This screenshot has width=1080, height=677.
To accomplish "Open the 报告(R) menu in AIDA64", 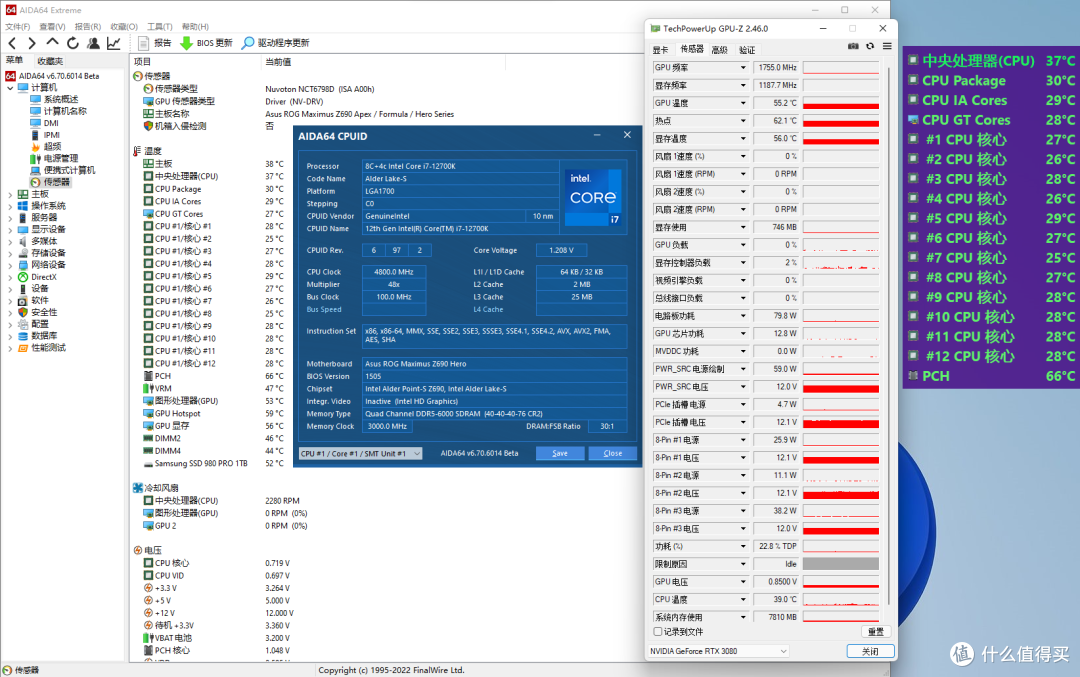I will 87,27.
